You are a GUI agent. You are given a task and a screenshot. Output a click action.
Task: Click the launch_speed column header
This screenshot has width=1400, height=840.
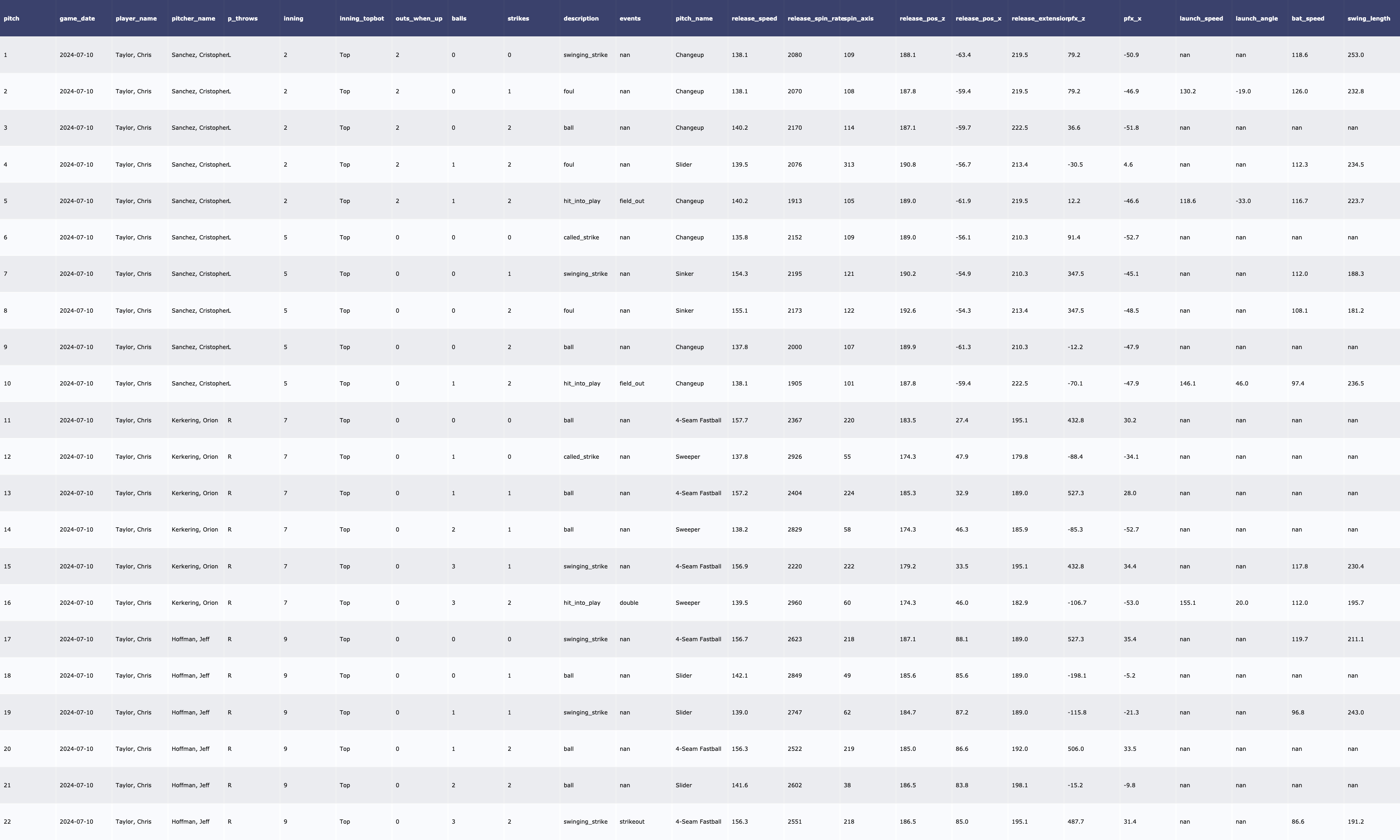click(1201, 18)
